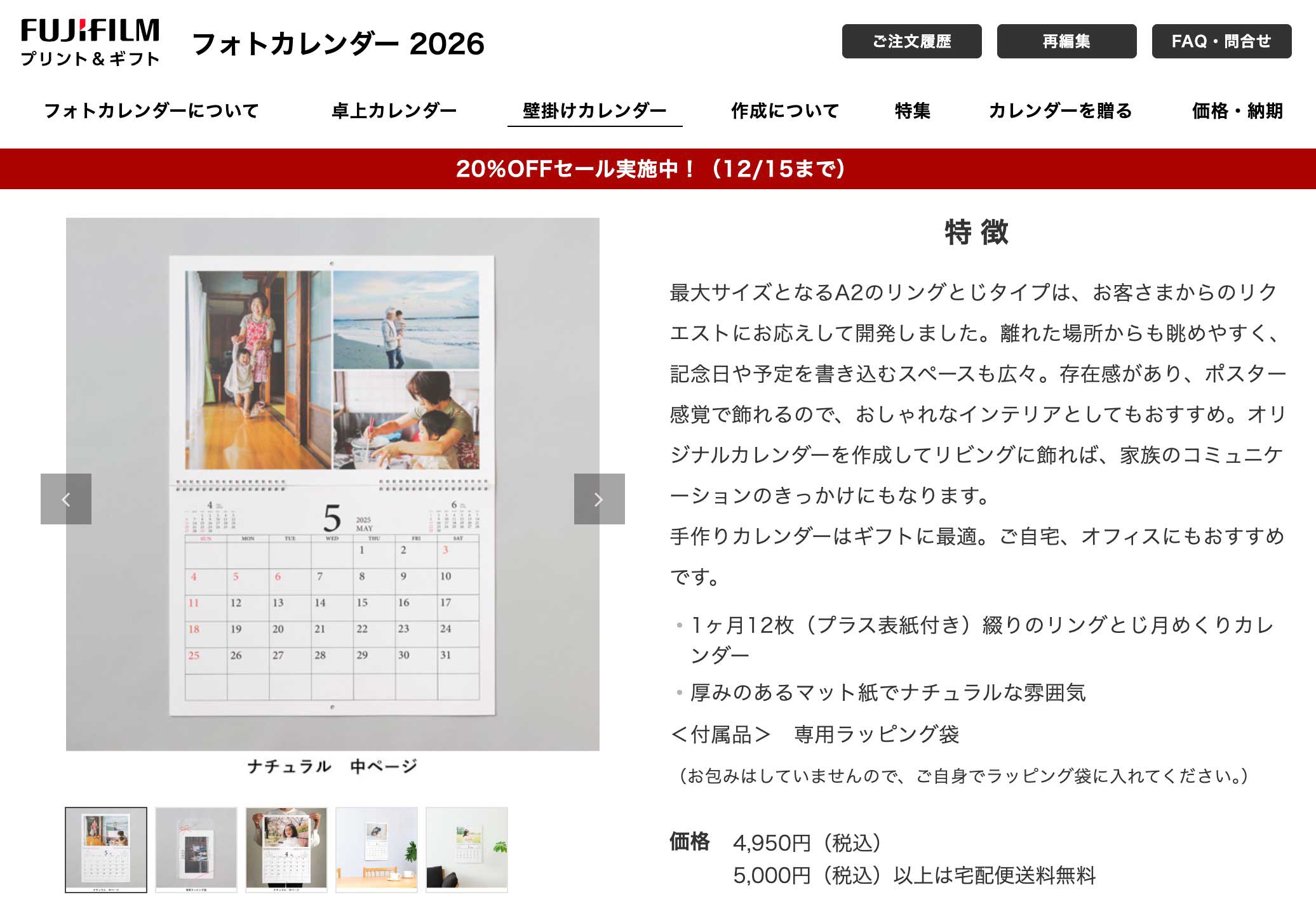Open the FAQ・問合せ button
Screen dimensions: 1316x904
[1221, 41]
